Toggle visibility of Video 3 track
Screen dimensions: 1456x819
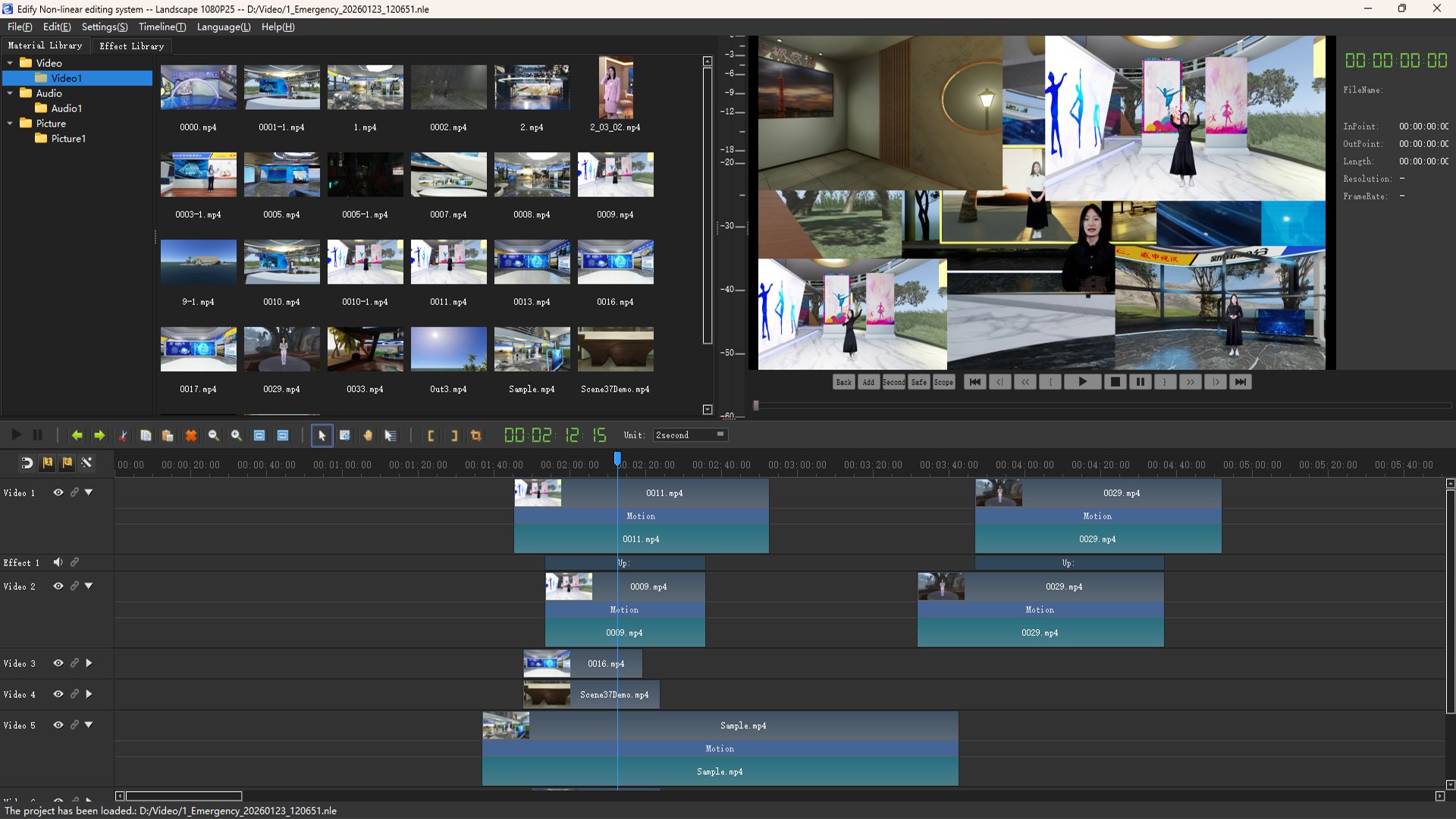58,663
